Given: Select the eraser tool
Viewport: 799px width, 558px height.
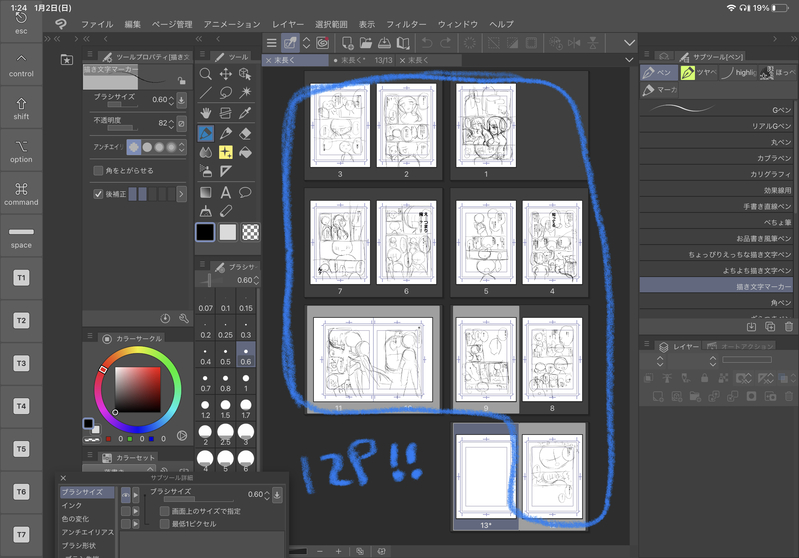Looking at the screenshot, I should point(245,134).
